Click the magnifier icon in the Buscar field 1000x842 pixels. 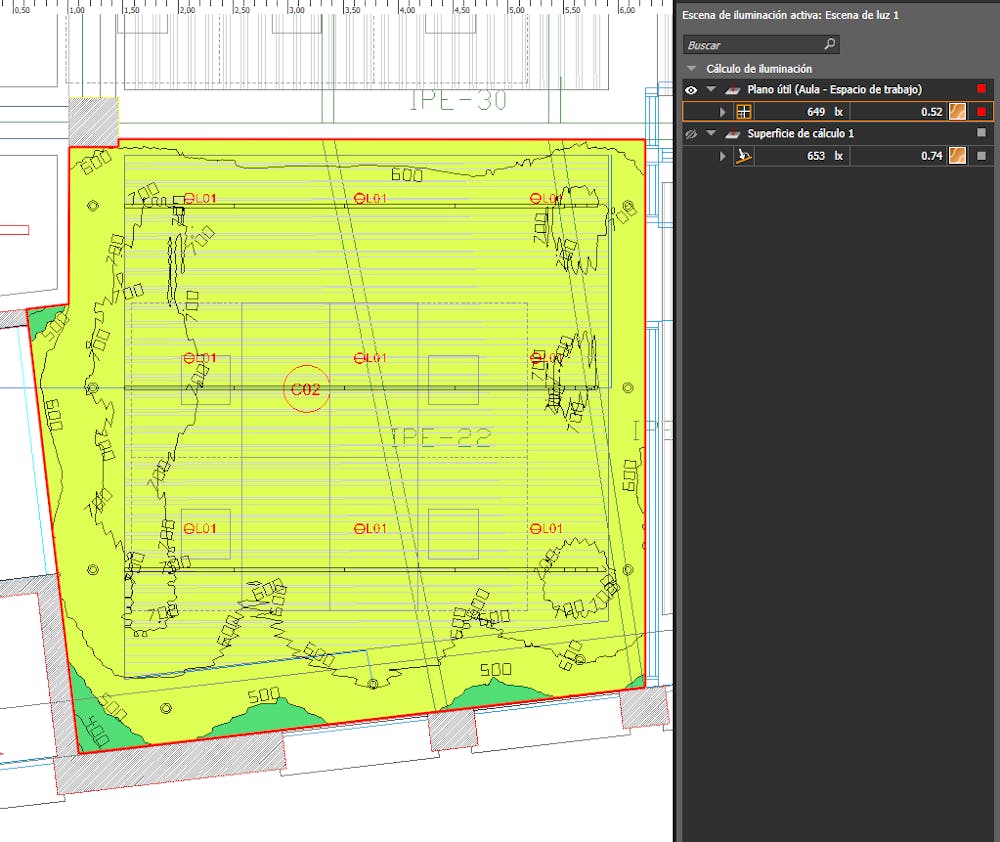coord(829,45)
